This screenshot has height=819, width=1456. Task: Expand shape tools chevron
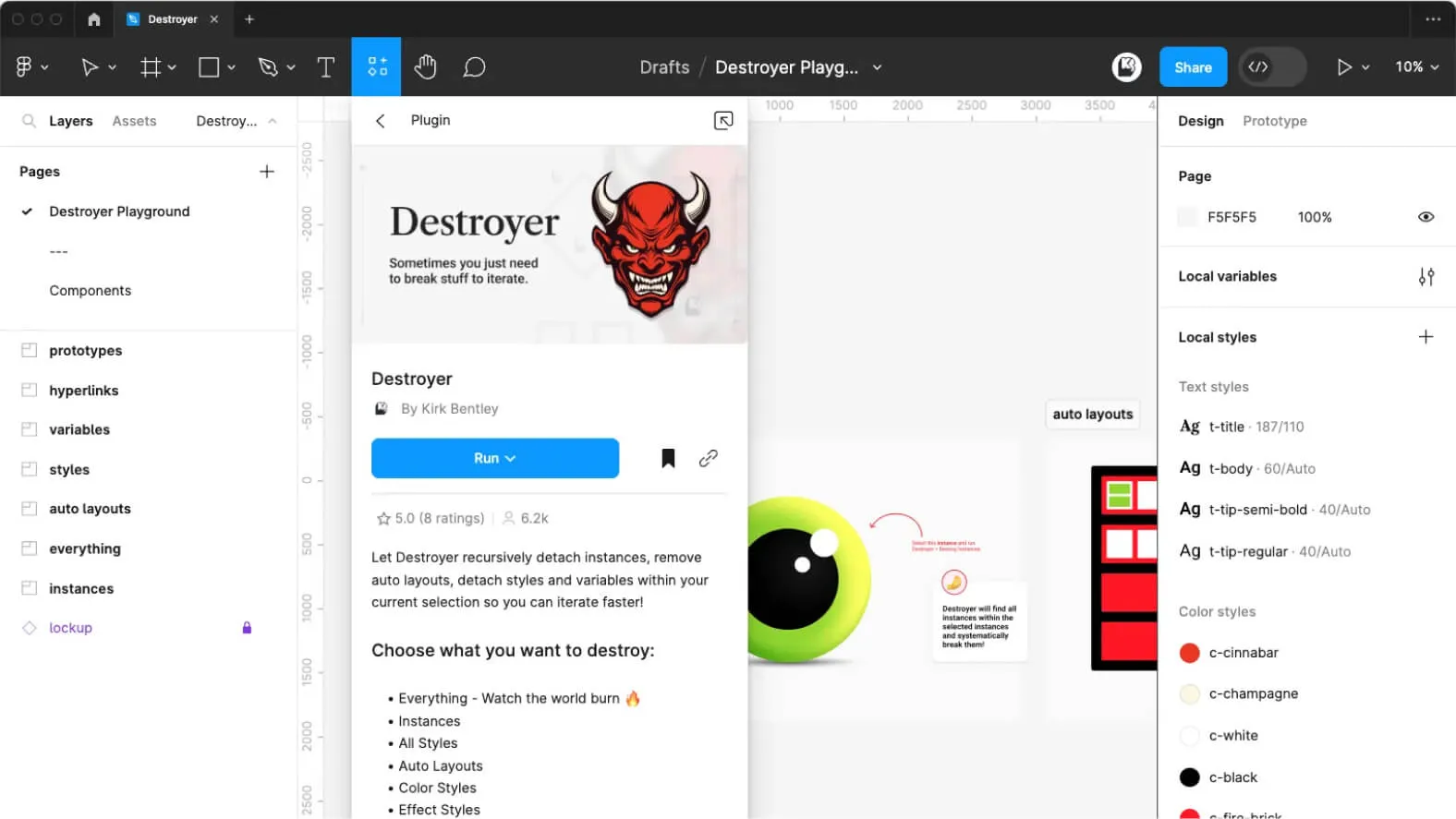pos(231,67)
